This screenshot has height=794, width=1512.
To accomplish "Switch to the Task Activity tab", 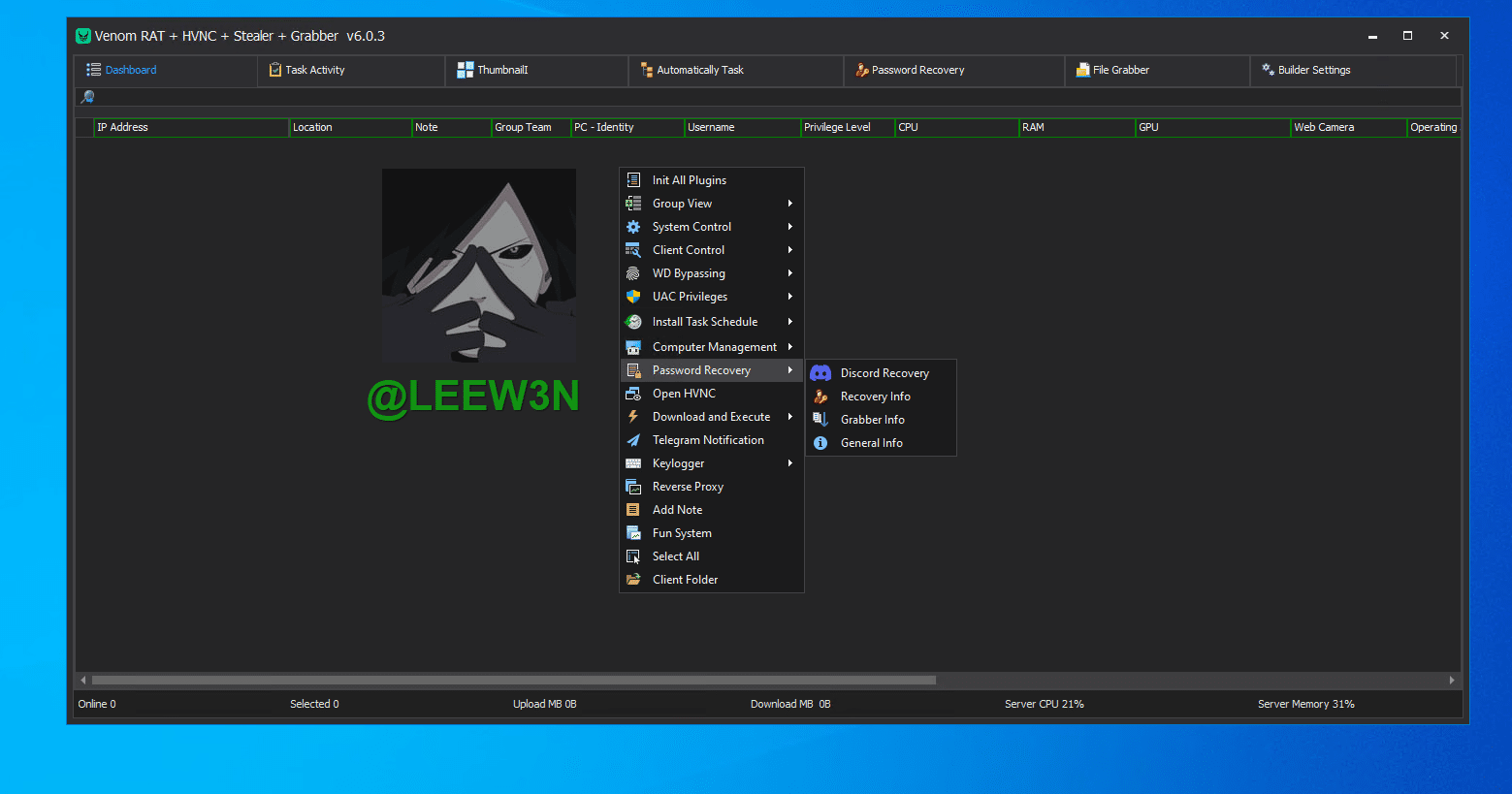I will tap(314, 70).
